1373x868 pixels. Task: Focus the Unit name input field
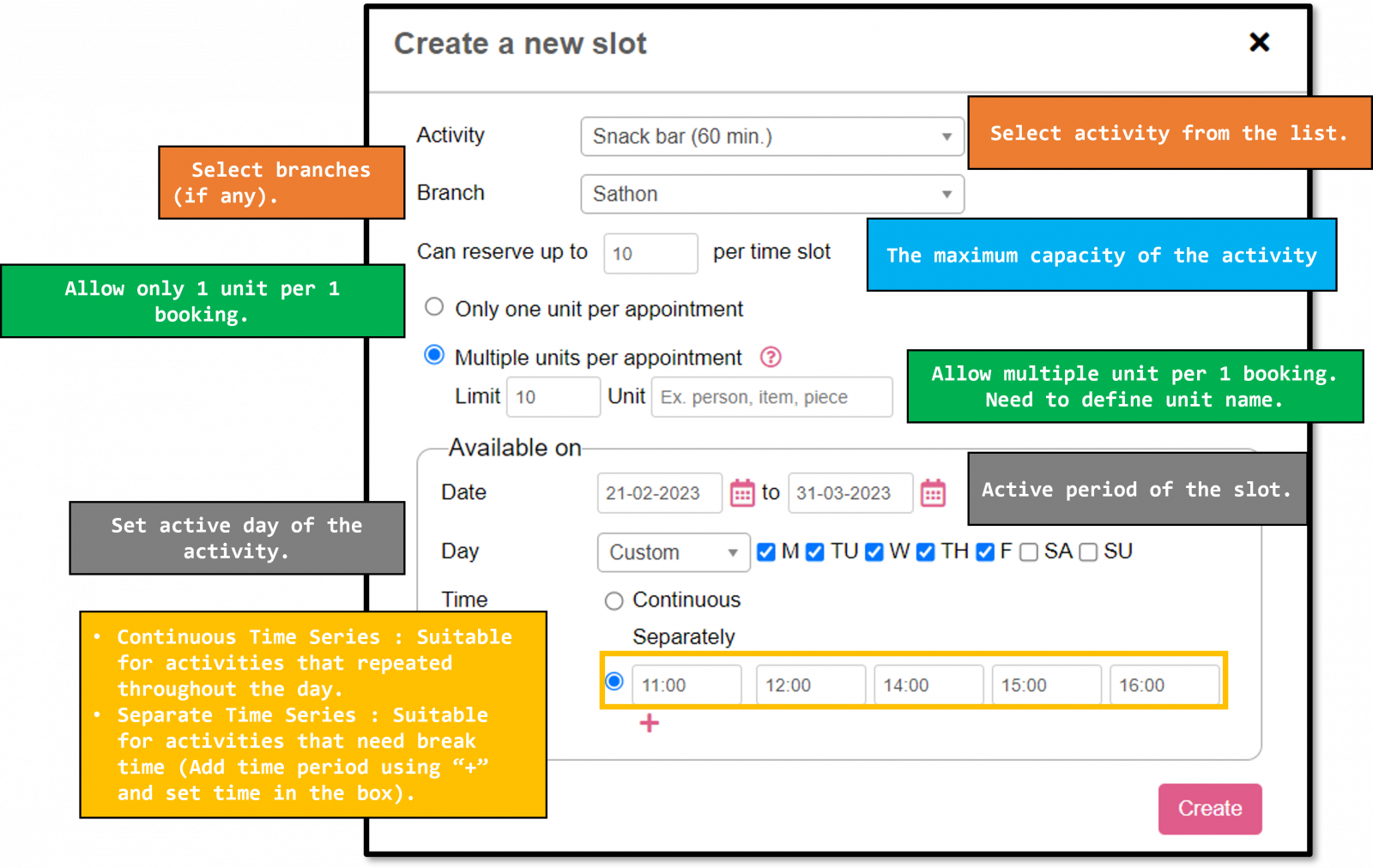point(771,397)
